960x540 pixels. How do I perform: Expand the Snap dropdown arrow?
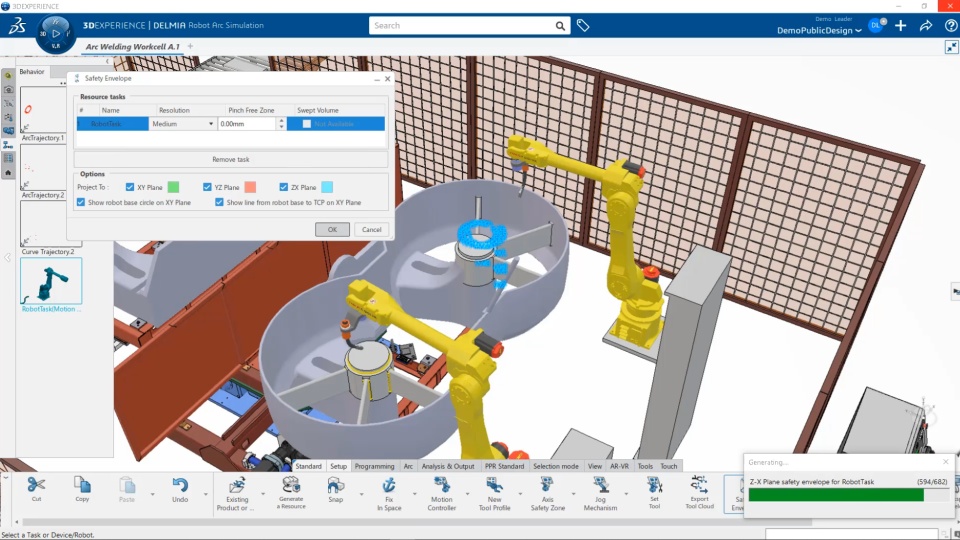361,493
